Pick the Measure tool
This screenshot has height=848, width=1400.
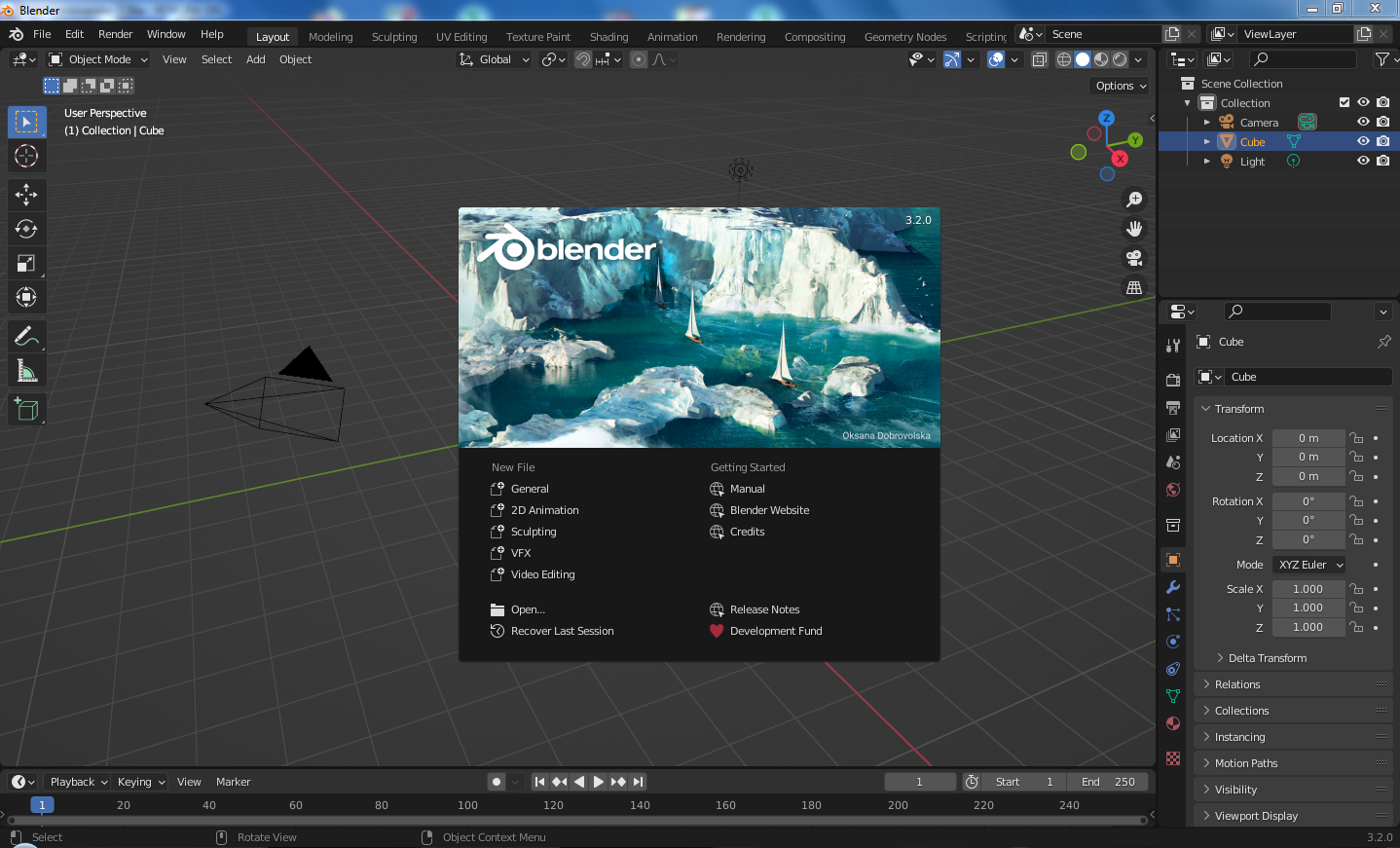(26, 371)
